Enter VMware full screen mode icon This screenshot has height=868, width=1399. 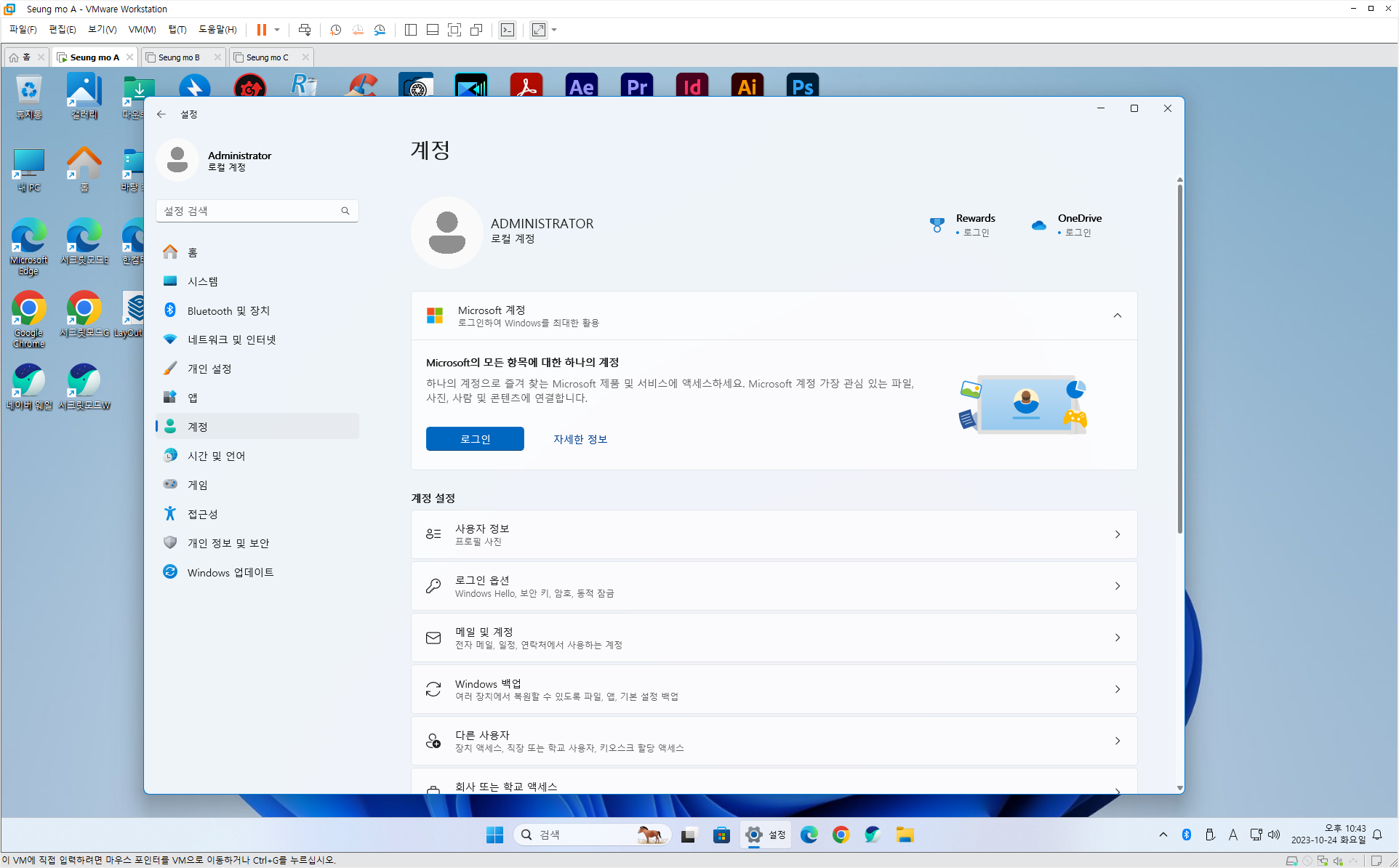click(454, 30)
